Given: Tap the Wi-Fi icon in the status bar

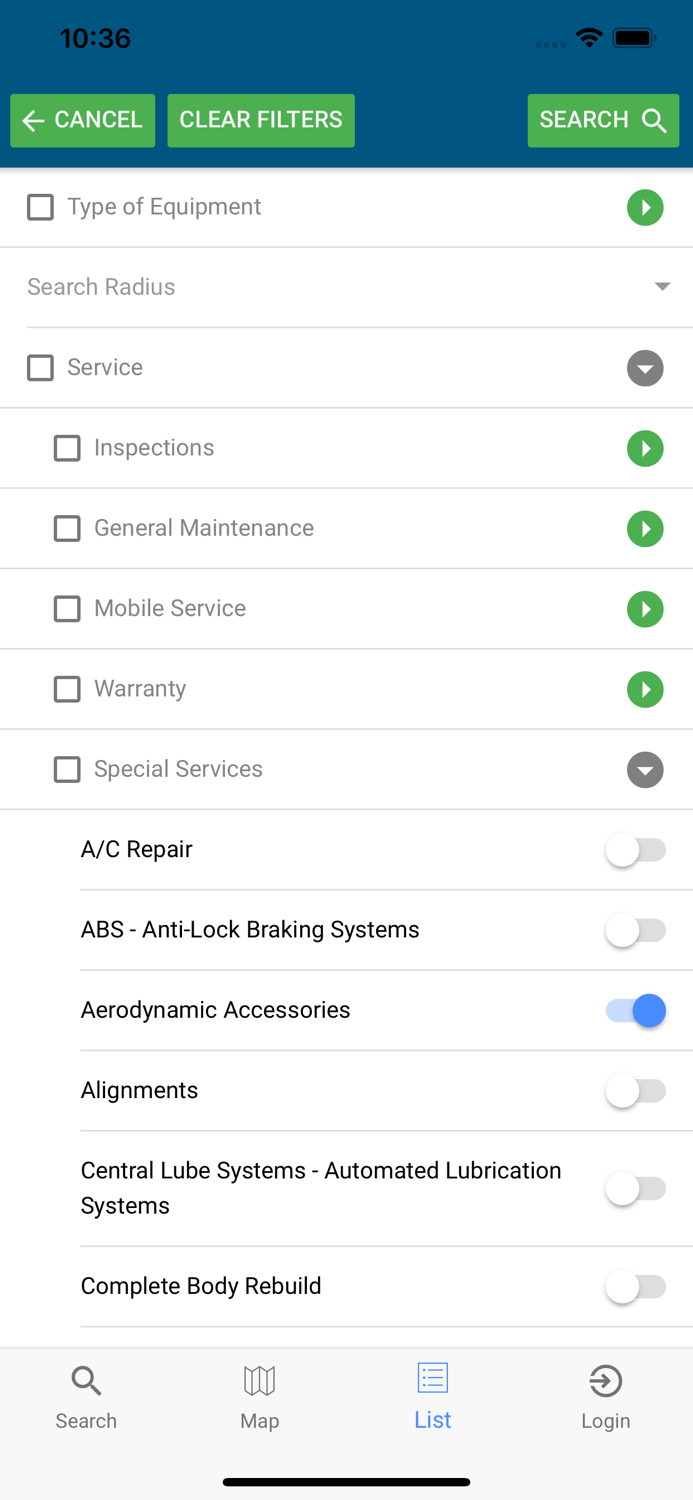Looking at the screenshot, I should tap(589, 38).
